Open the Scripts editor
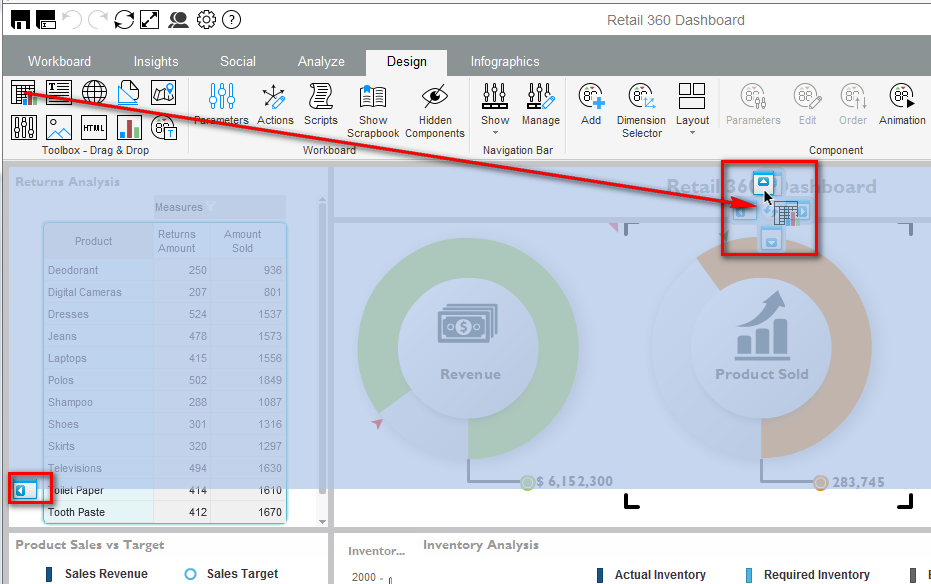 coord(321,103)
